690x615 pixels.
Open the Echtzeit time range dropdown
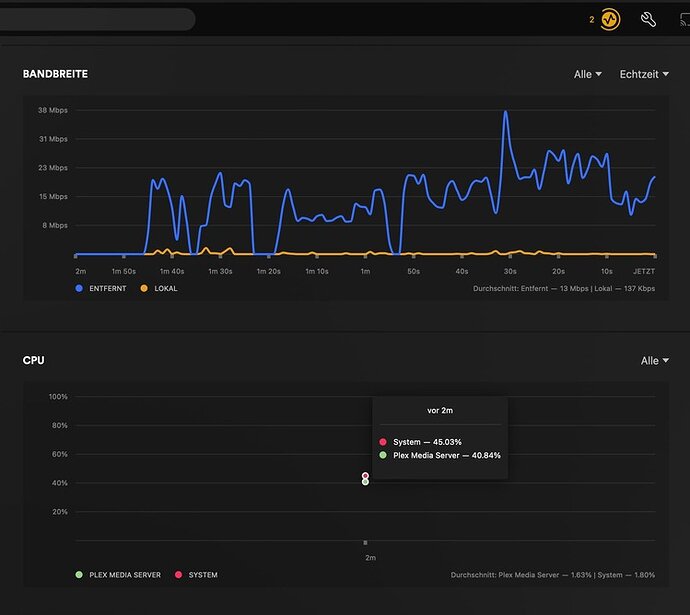[644, 74]
